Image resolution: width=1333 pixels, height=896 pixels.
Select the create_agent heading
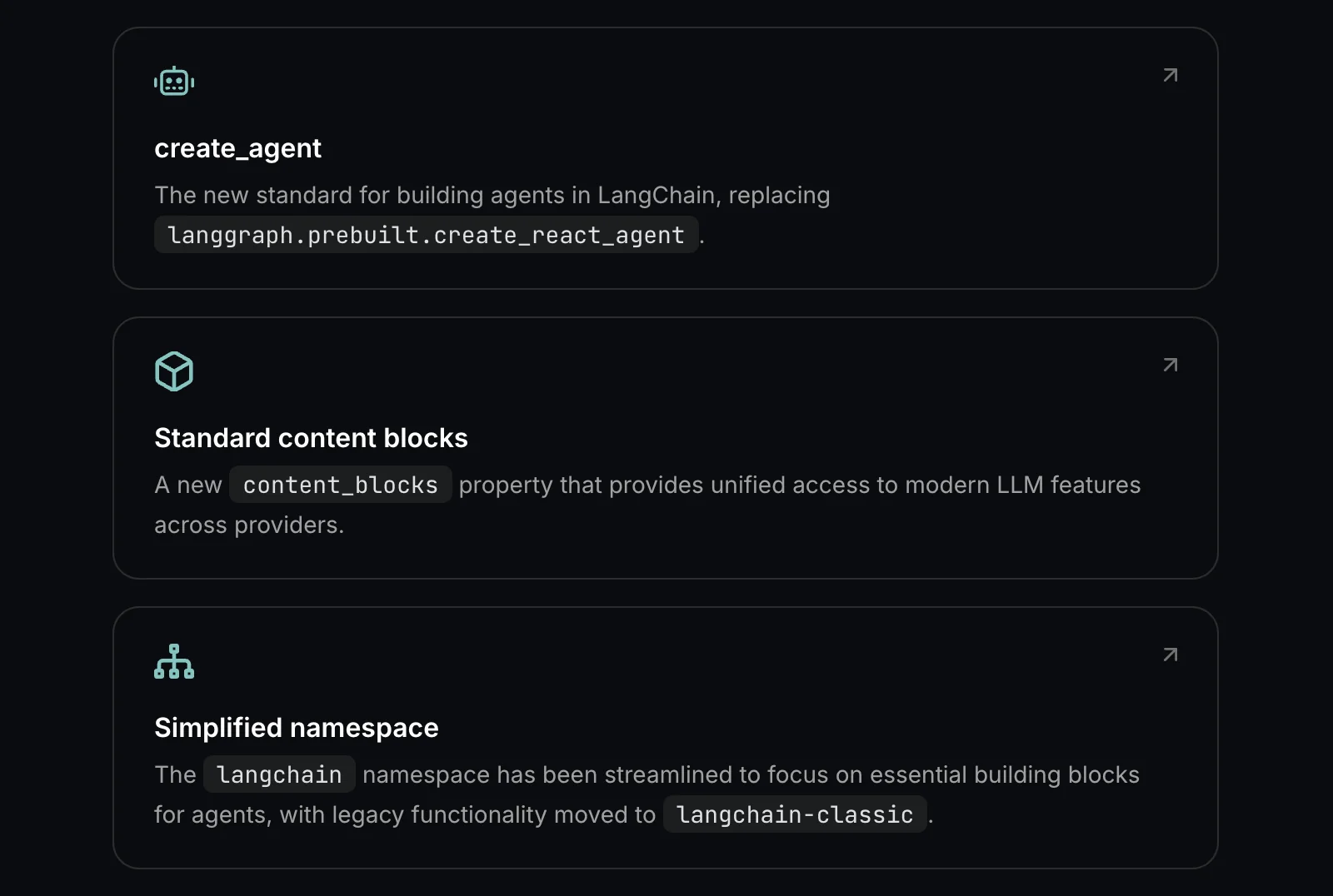237,148
